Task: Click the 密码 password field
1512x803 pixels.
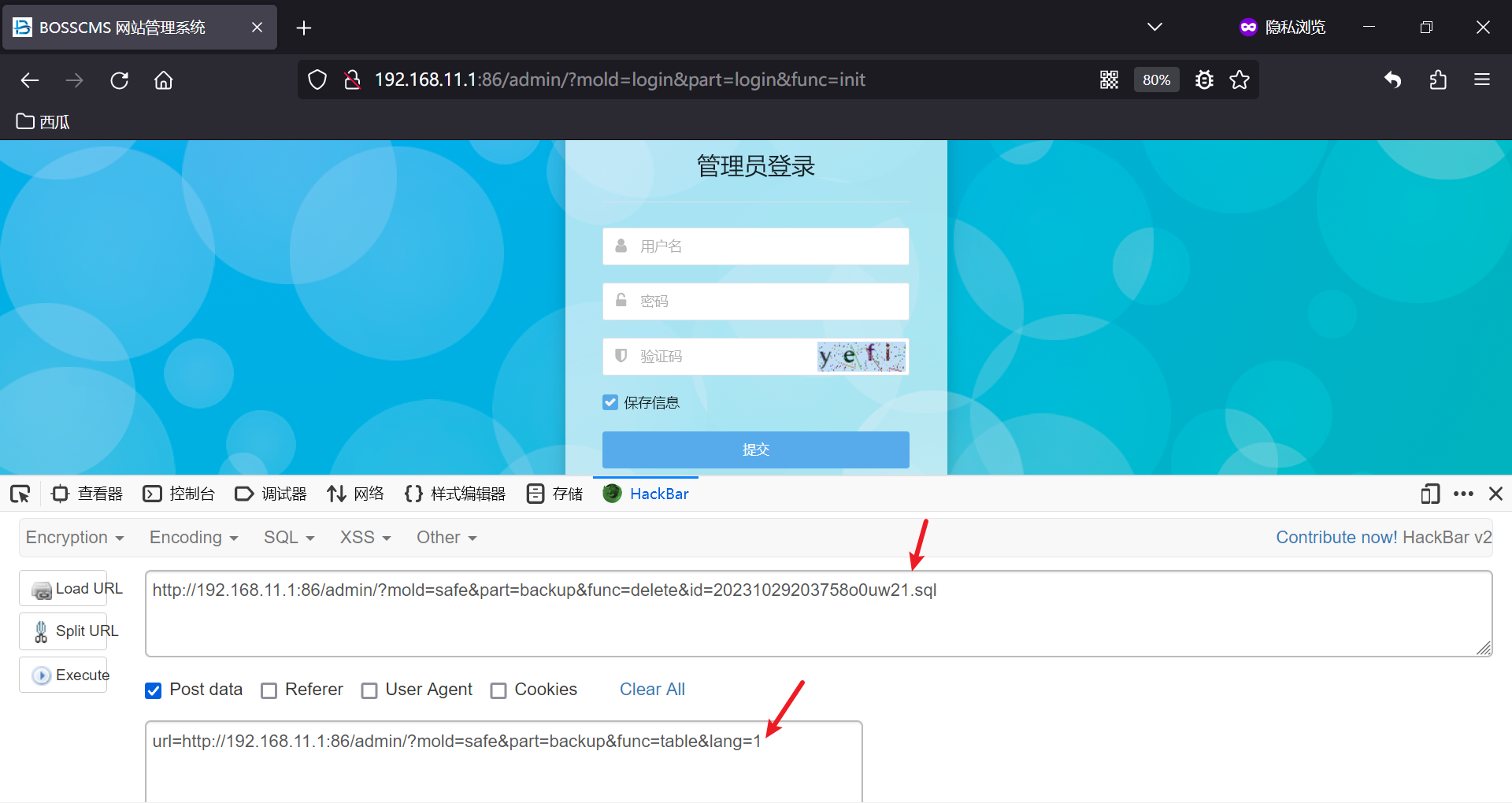Action: tap(756, 302)
